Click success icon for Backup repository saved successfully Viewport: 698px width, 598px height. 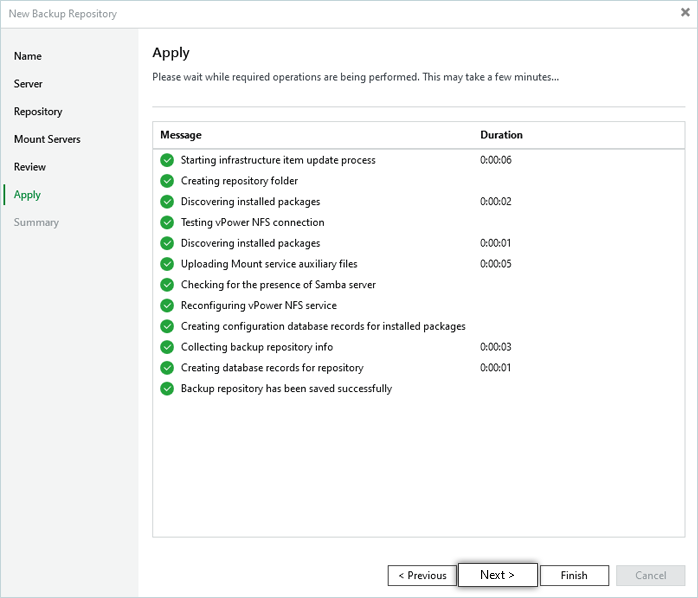coord(167,389)
